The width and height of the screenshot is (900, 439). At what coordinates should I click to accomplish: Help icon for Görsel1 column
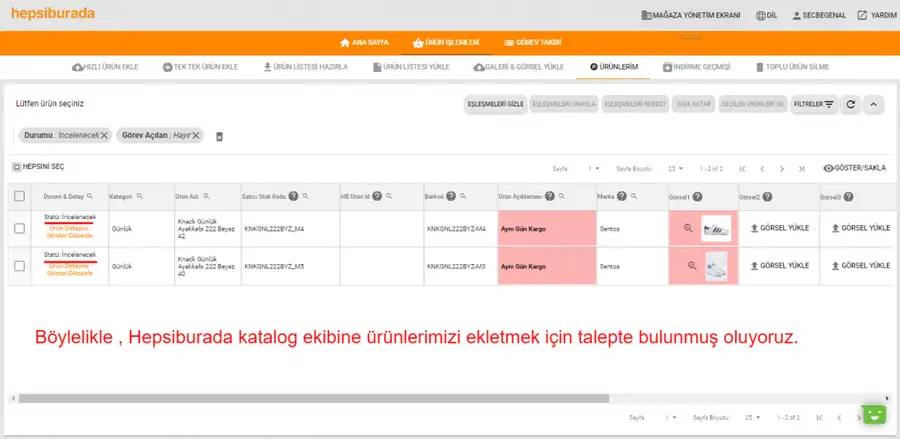click(697, 196)
